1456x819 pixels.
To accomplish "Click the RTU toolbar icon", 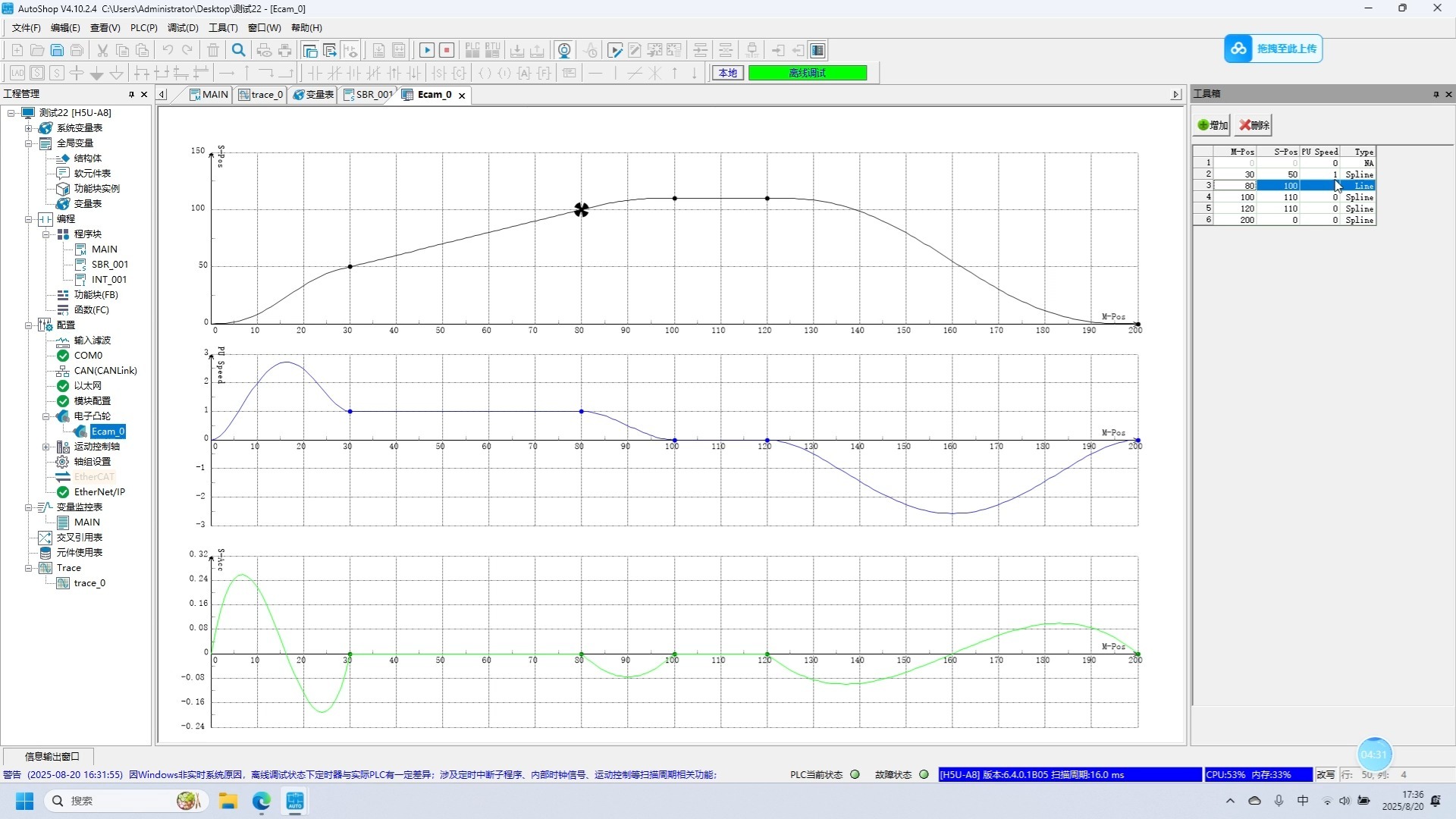I will [x=492, y=50].
